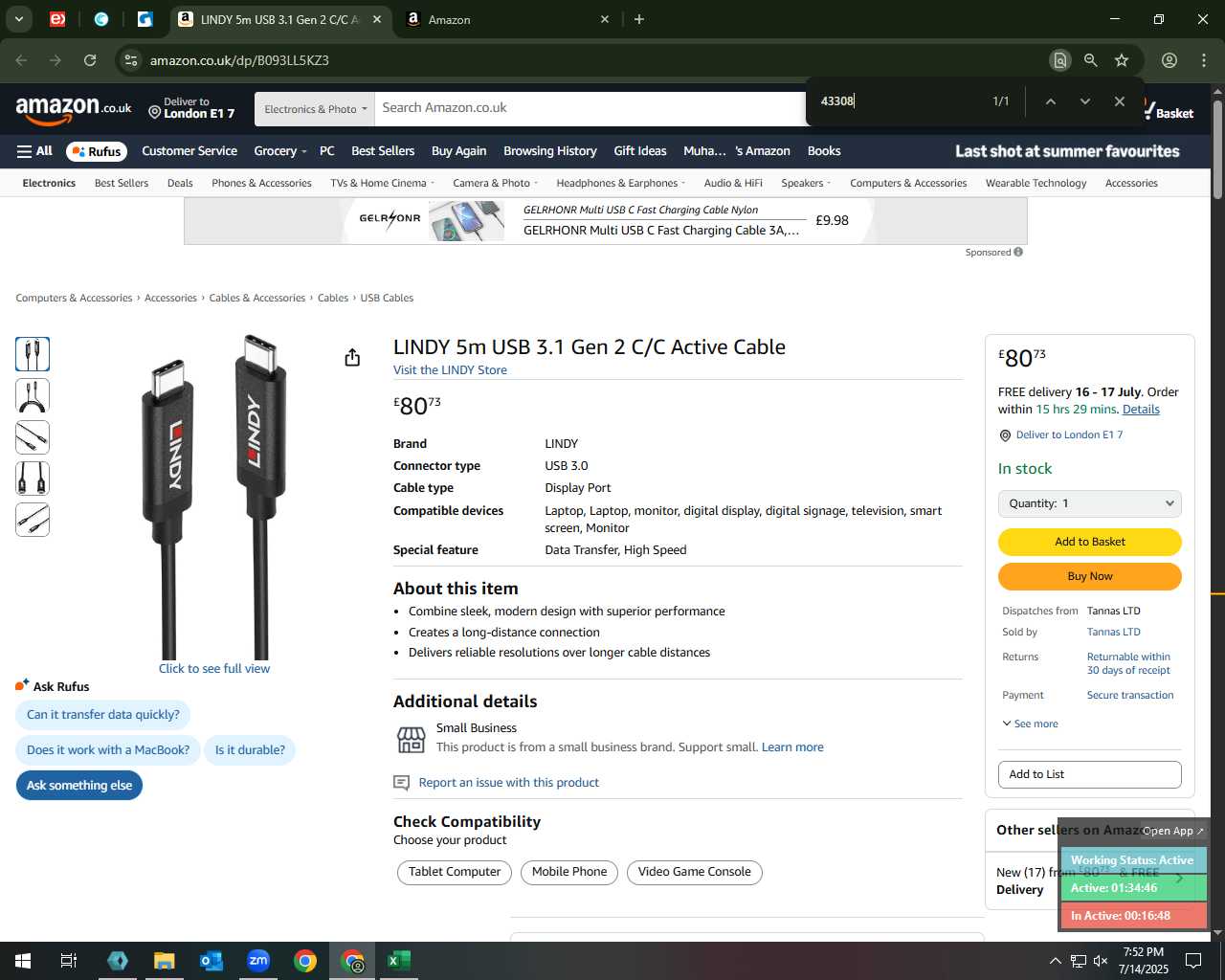The height and width of the screenshot is (980, 1225).
Task: Open Excel from the taskbar
Action: point(399,961)
